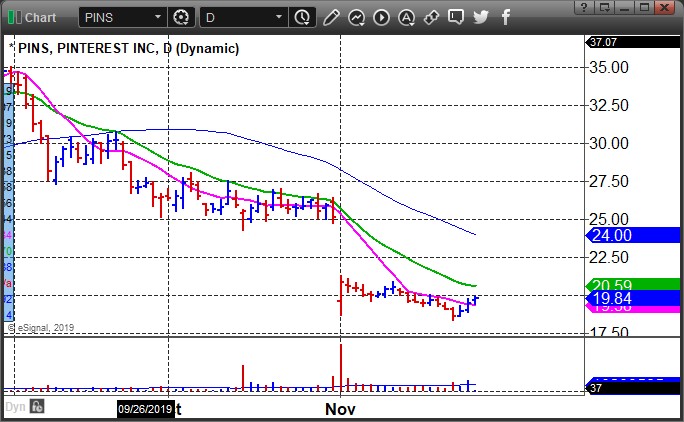Click the window pop-out button
684x422 pixels.
click(605, 7)
